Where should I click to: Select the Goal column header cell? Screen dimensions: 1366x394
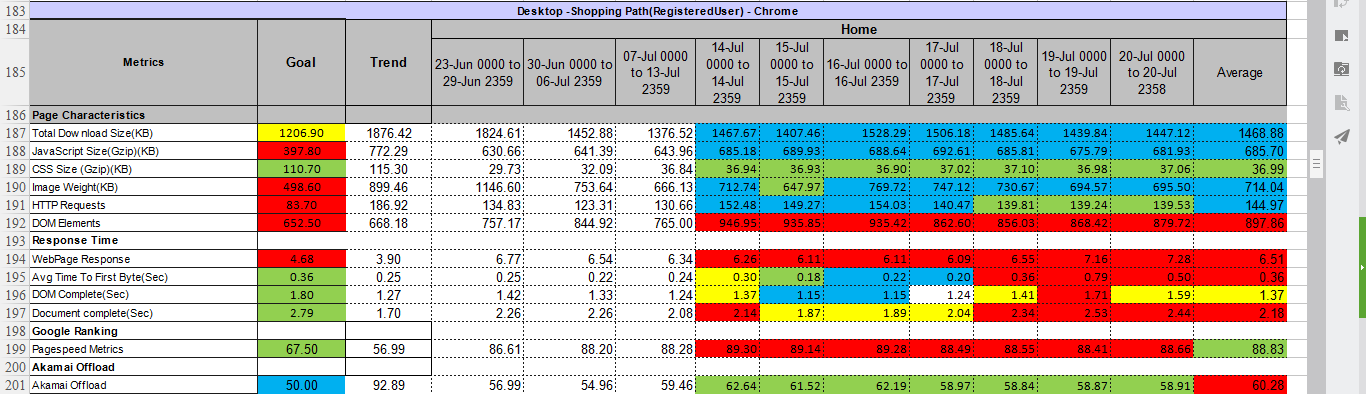[301, 62]
